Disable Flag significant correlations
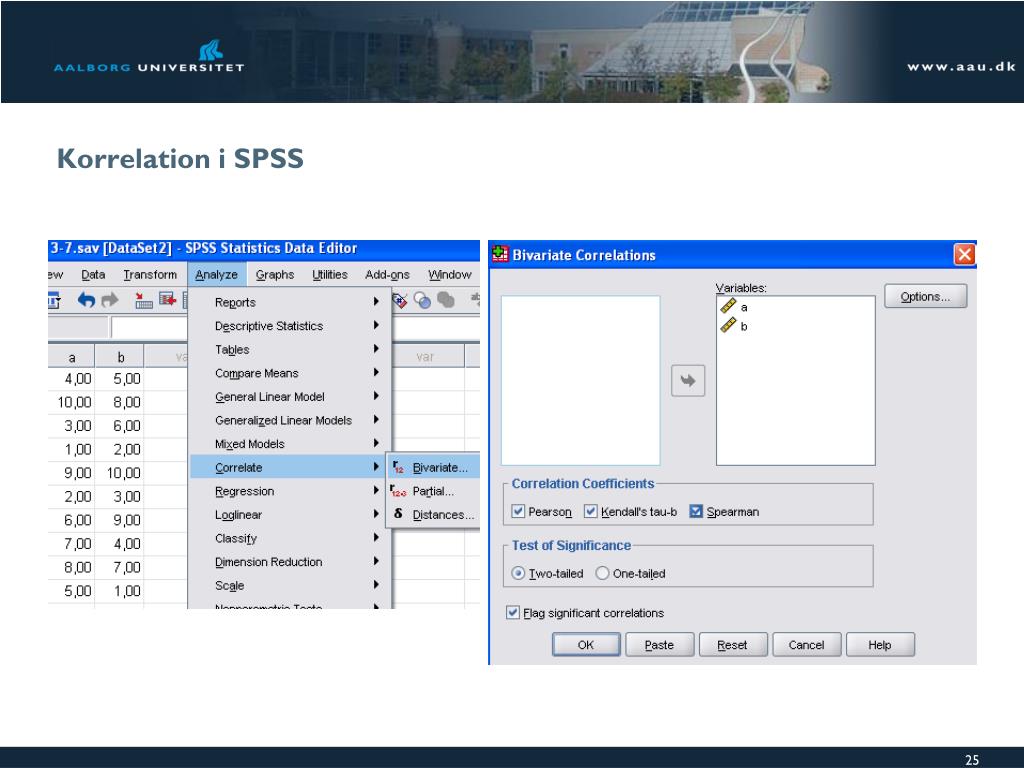 (x=513, y=613)
